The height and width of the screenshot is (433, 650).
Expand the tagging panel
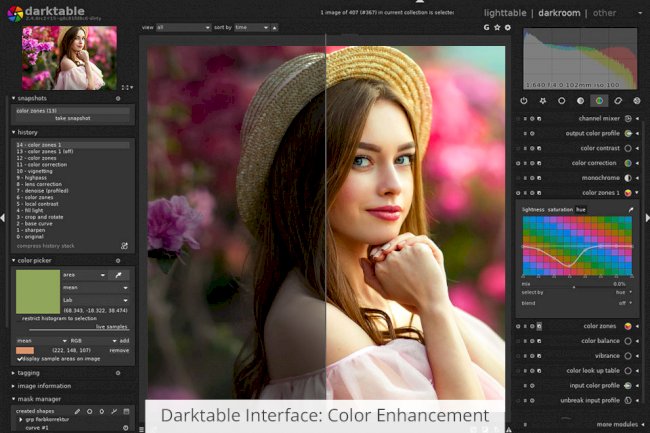tap(30, 372)
